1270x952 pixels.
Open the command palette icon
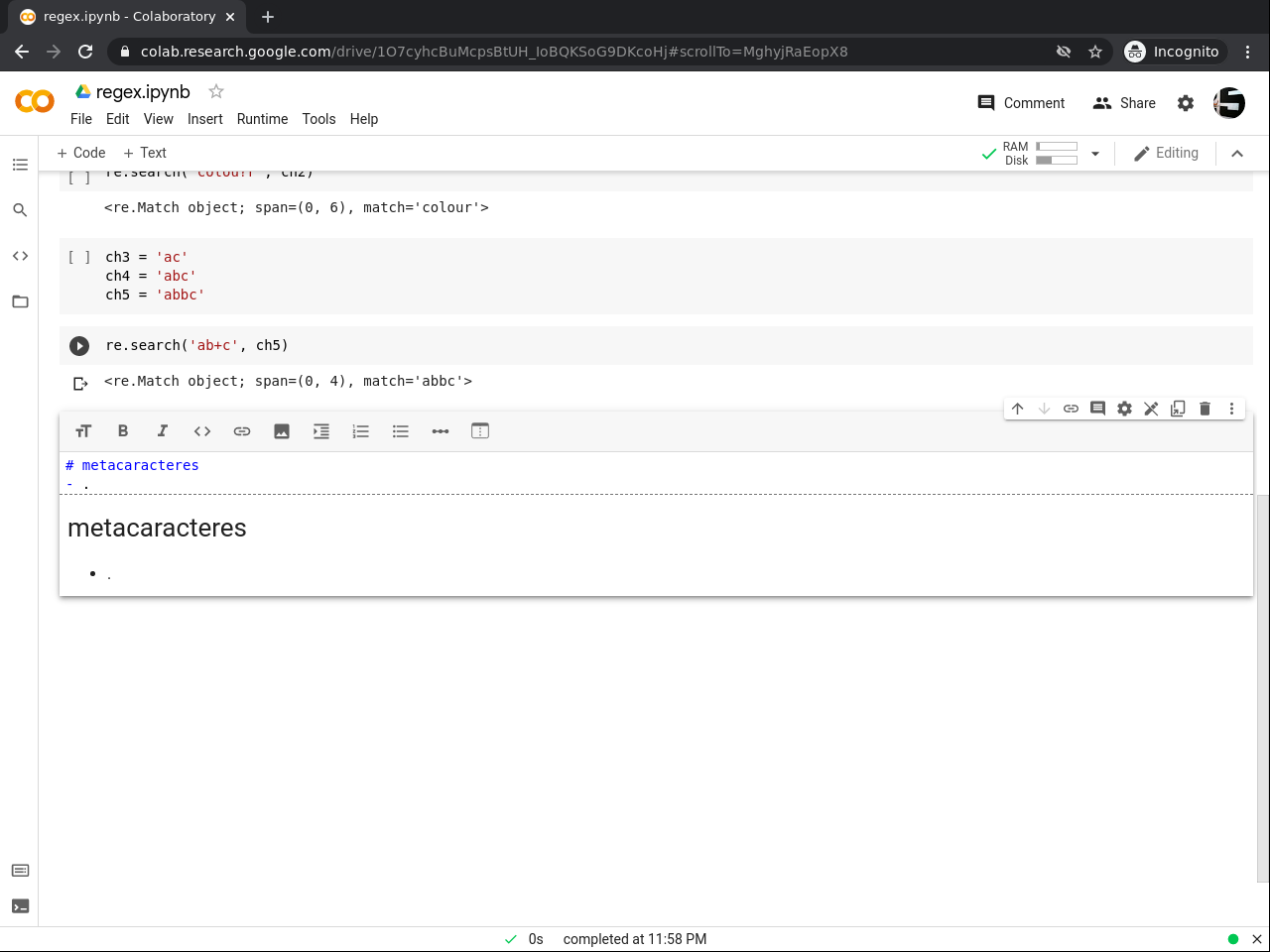[20, 871]
